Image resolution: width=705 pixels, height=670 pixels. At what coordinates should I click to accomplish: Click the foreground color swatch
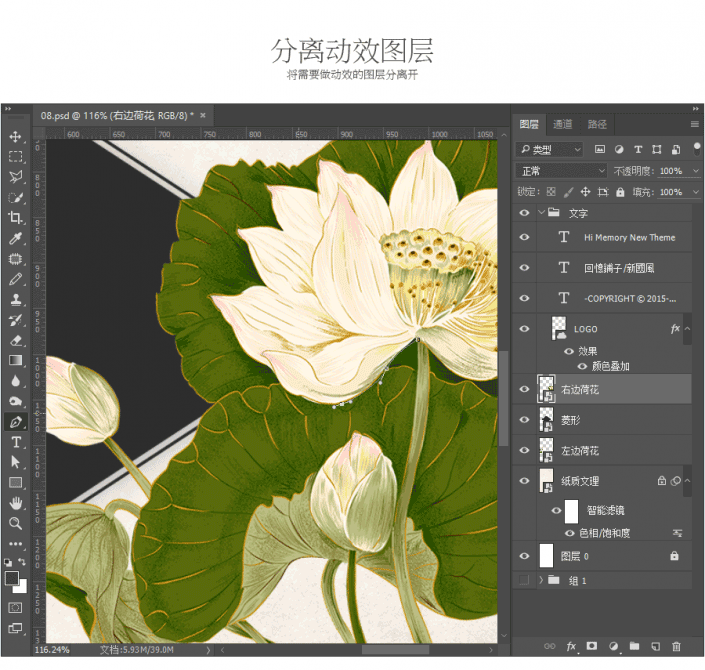[x=11, y=578]
